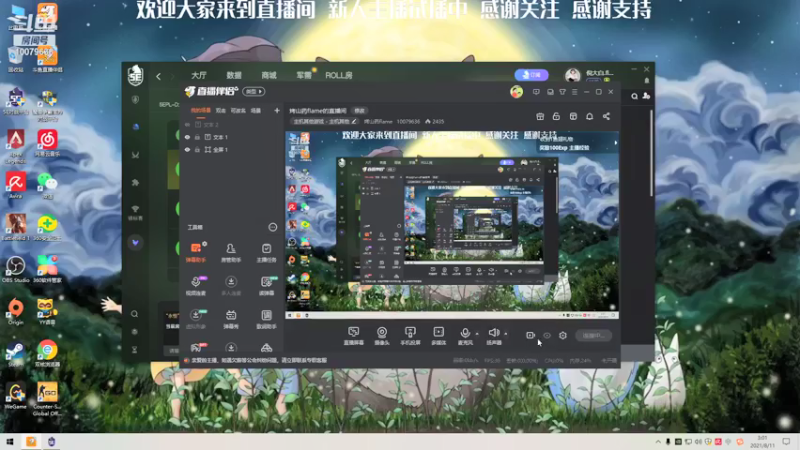Switch to the third scene tab in the scene panel
This screenshot has width=800, height=450.
238,110
